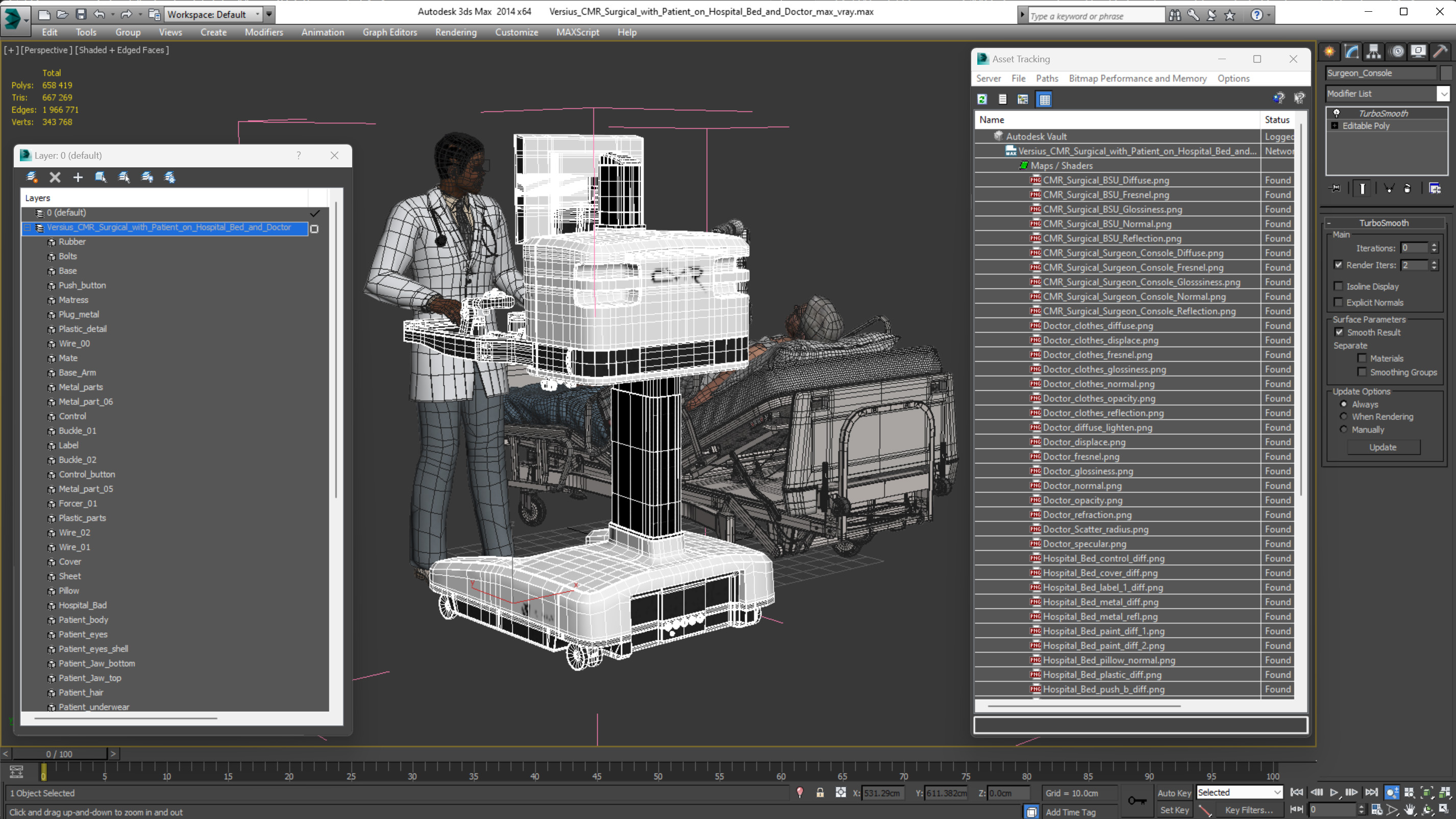The width and height of the screenshot is (1456, 819).
Task: Toggle the Render Iters checkbox
Action: 1339,264
